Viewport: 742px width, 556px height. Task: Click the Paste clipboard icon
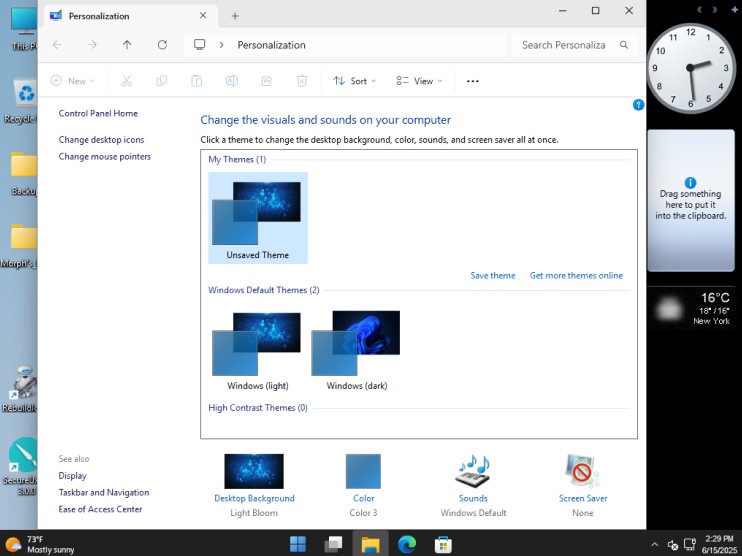click(196, 81)
